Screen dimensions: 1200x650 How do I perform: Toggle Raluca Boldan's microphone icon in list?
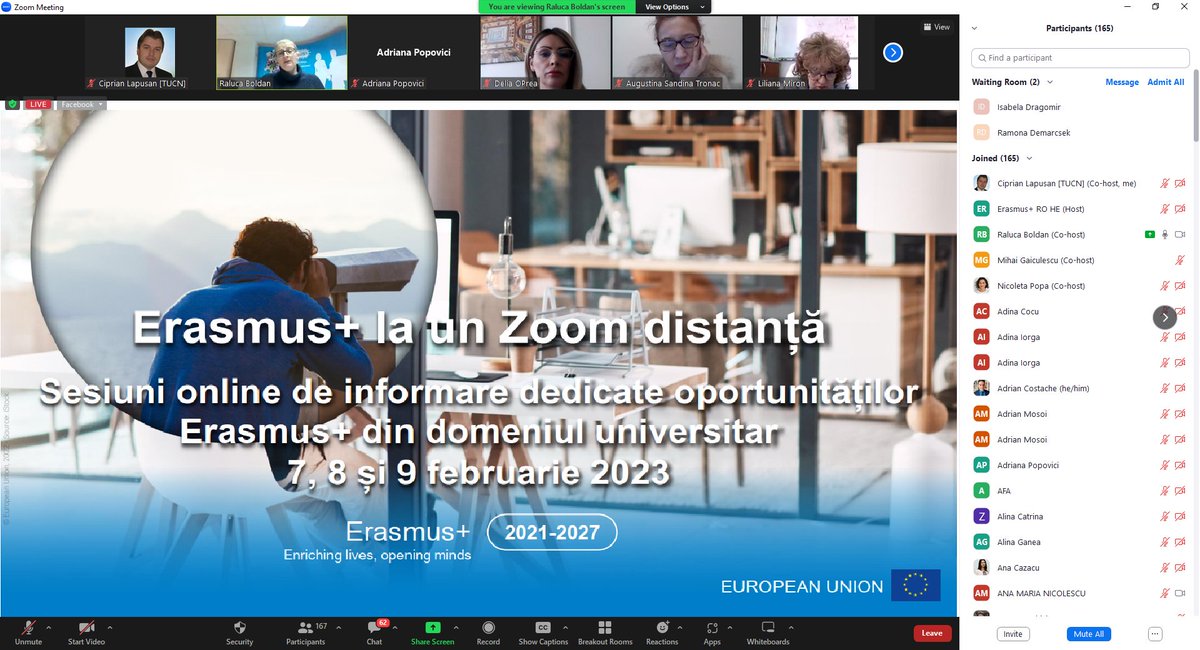pyautogui.click(x=1164, y=234)
